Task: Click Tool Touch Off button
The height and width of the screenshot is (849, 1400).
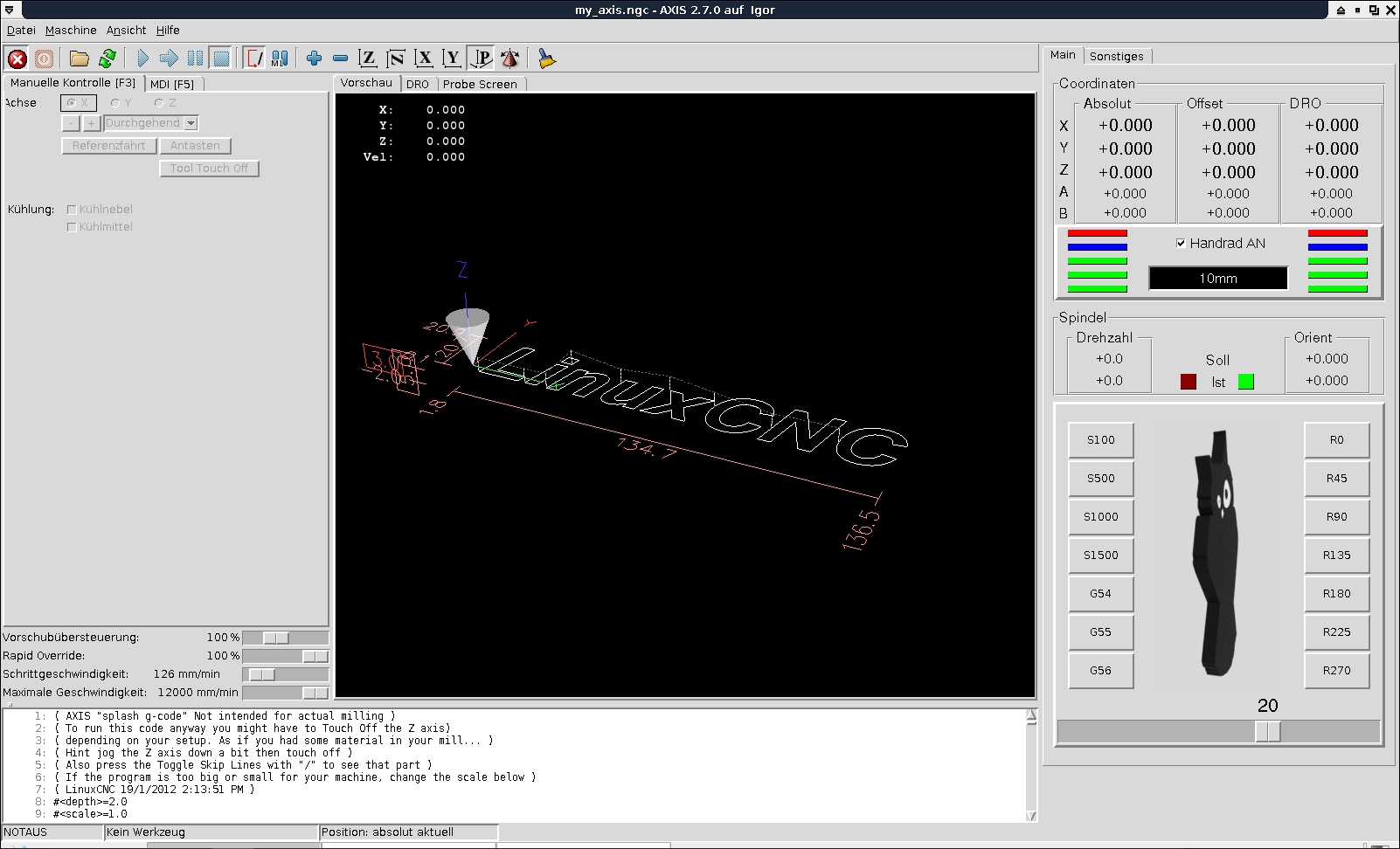Action: tap(209, 169)
